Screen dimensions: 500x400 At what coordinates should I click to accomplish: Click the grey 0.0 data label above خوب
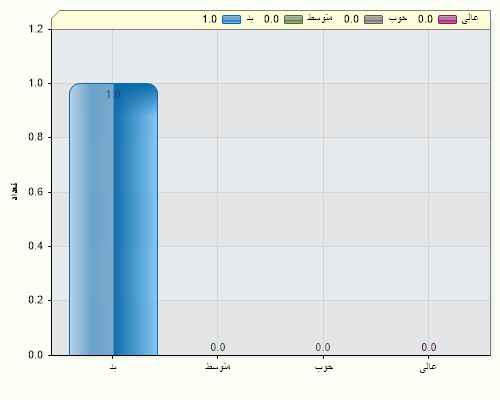click(323, 347)
